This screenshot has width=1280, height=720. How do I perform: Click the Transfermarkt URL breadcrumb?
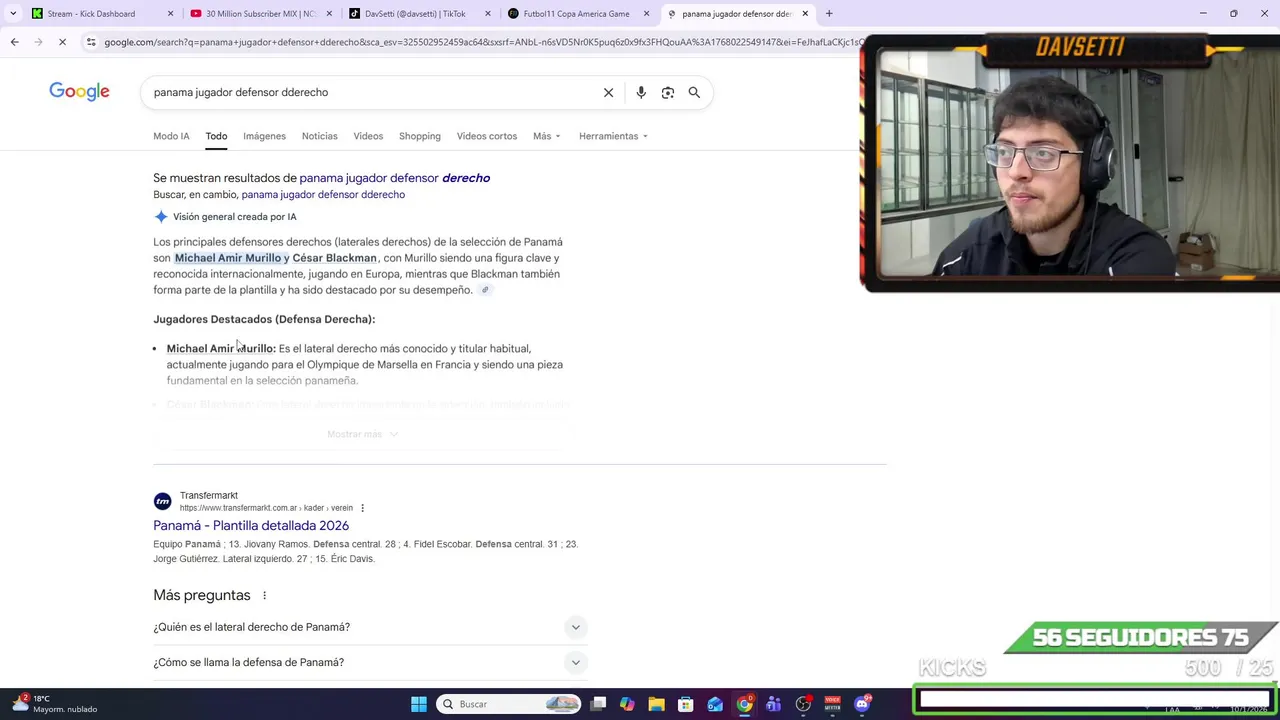266,508
